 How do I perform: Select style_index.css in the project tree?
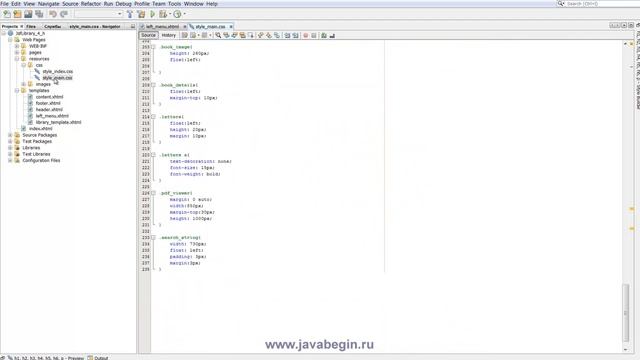pos(58,71)
